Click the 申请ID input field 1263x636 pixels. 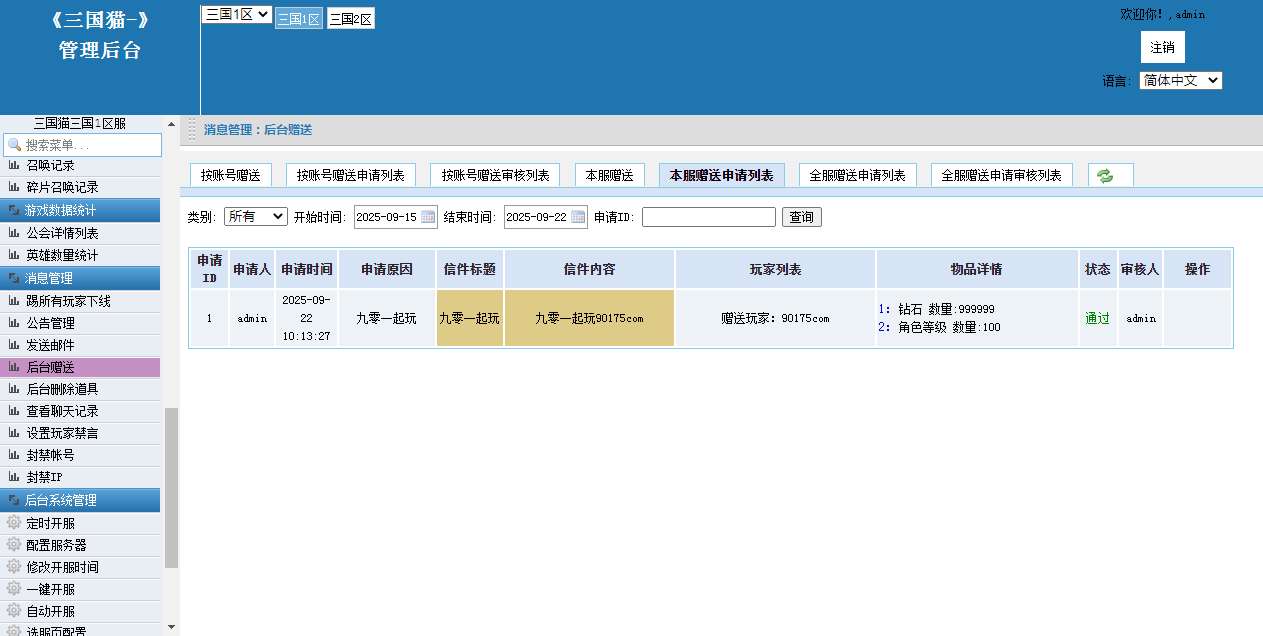[708, 217]
